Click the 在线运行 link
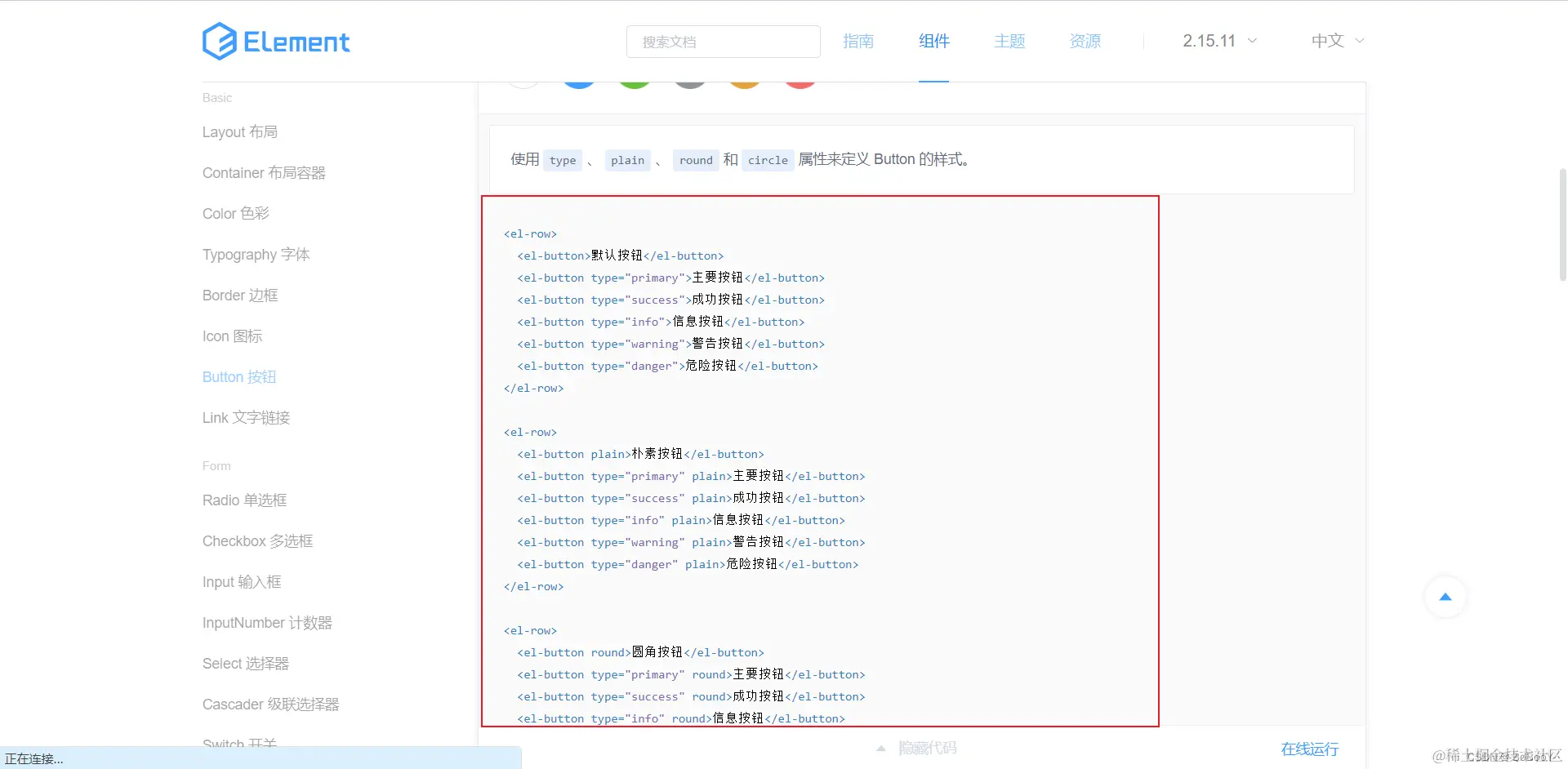 click(x=1309, y=748)
